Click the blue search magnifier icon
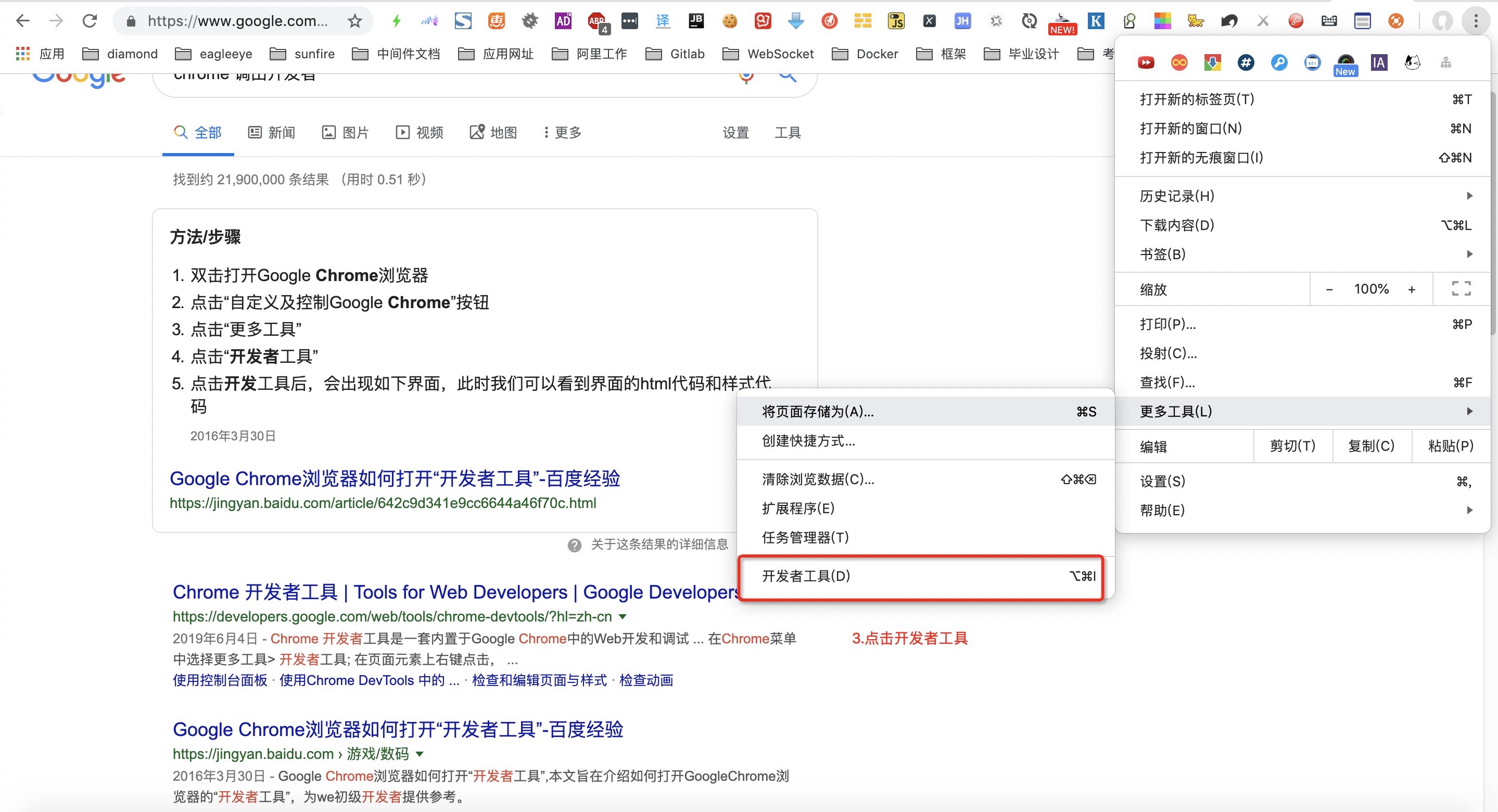1498x812 pixels. tap(788, 76)
